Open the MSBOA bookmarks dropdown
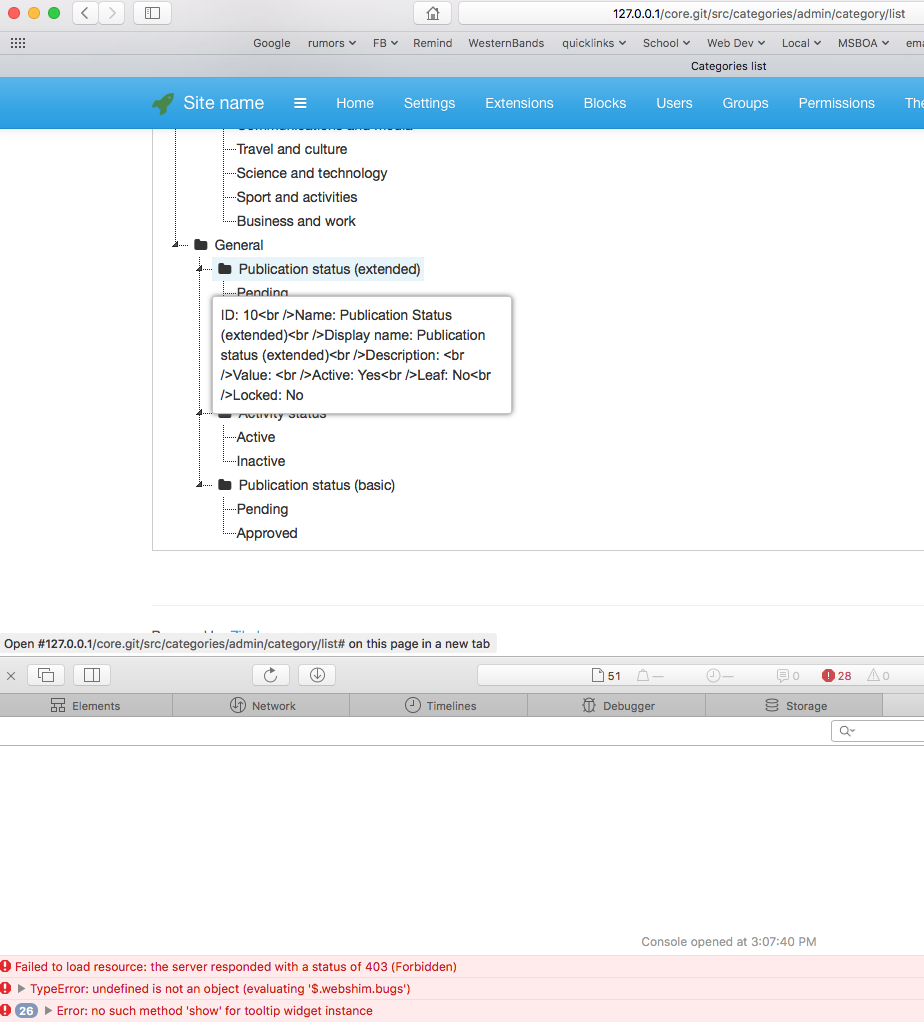Image resolution: width=924 pixels, height=1028 pixels. pyautogui.click(x=863, y=43)
